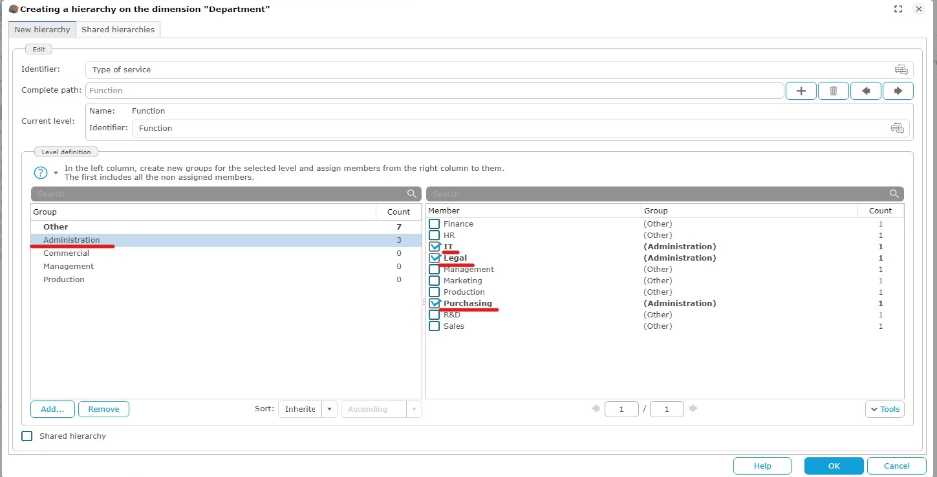
Task: Click the current page number field
Action: tap(621, 409)
